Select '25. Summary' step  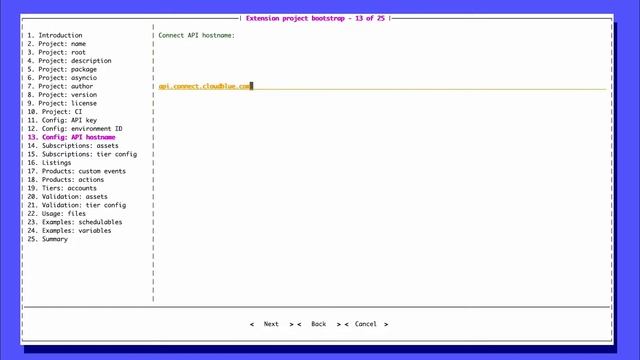pos(47,239)
